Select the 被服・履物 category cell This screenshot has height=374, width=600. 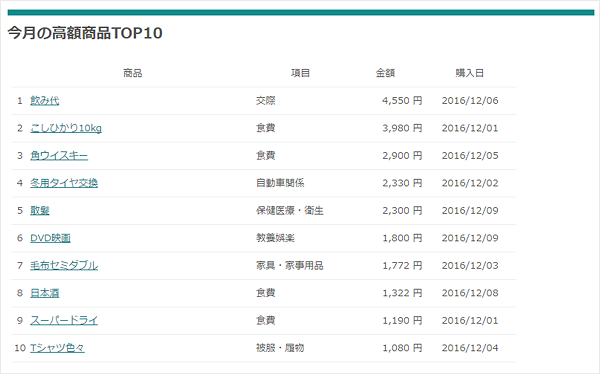pos(280,348)
